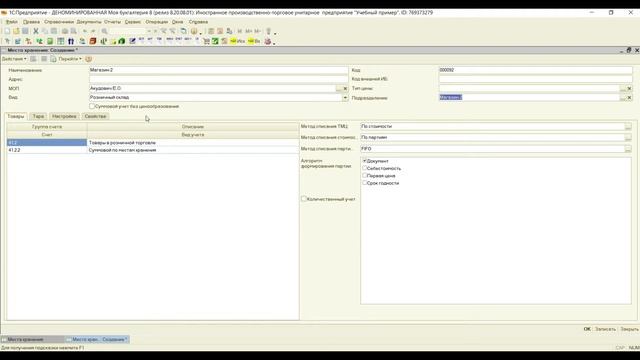Open the Справочники menu
The height and width of the screenshot is (360, 640).
click(x=59, y=22)
